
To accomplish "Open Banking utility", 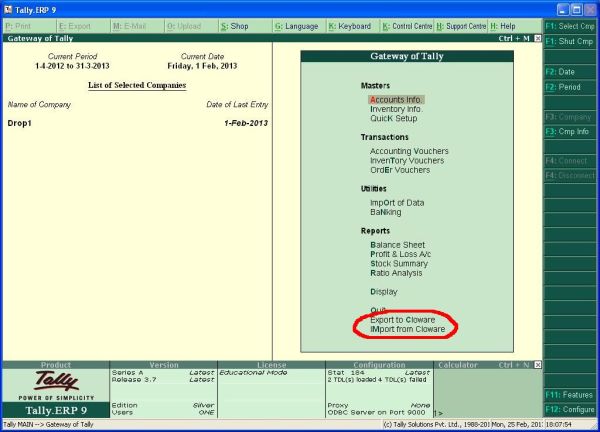I will (385, 212).
